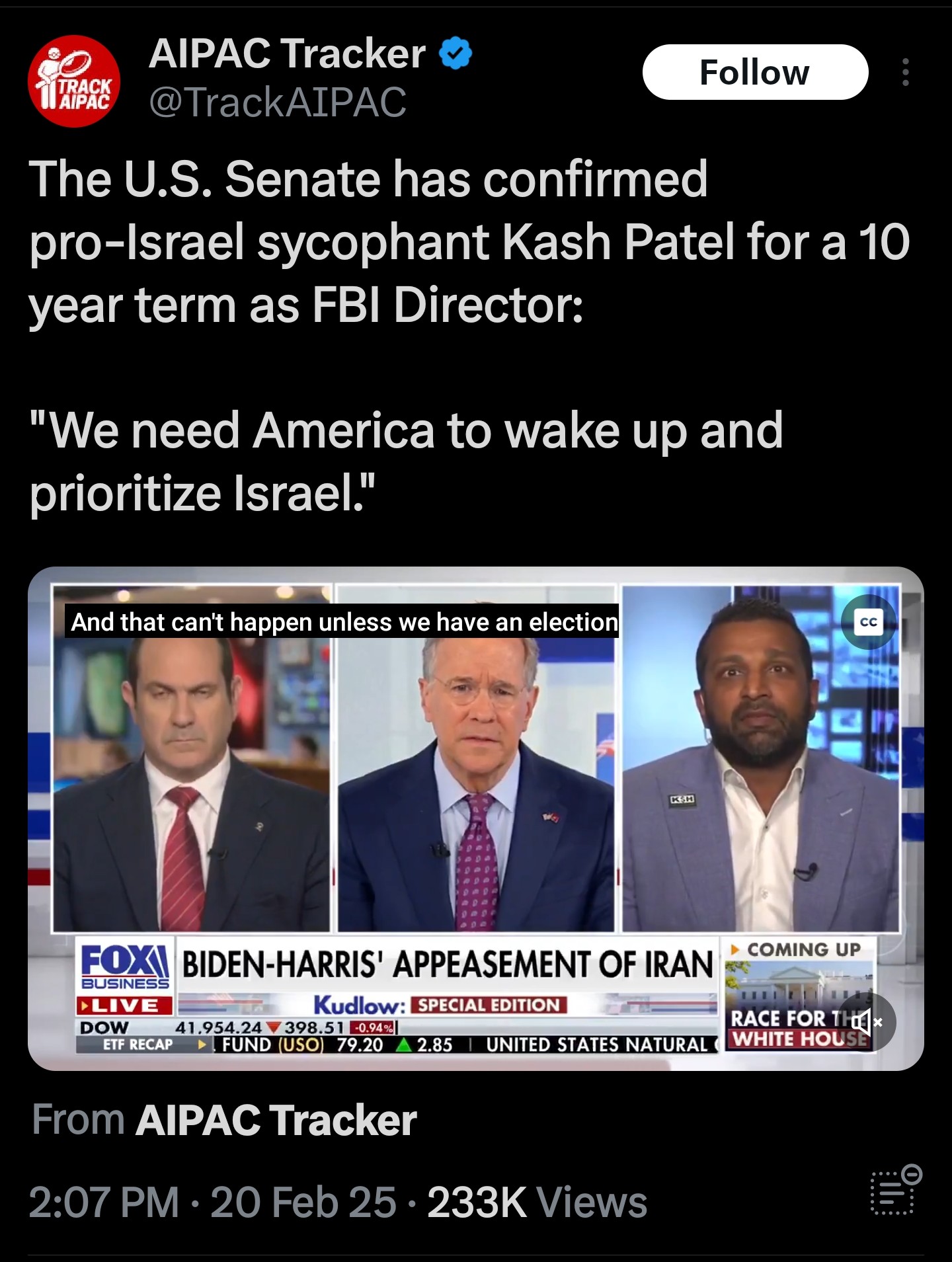Tap the Fox Business logo in the video
The height and width of the screenshot is (1262, 952).
click(x=125, y=966)
